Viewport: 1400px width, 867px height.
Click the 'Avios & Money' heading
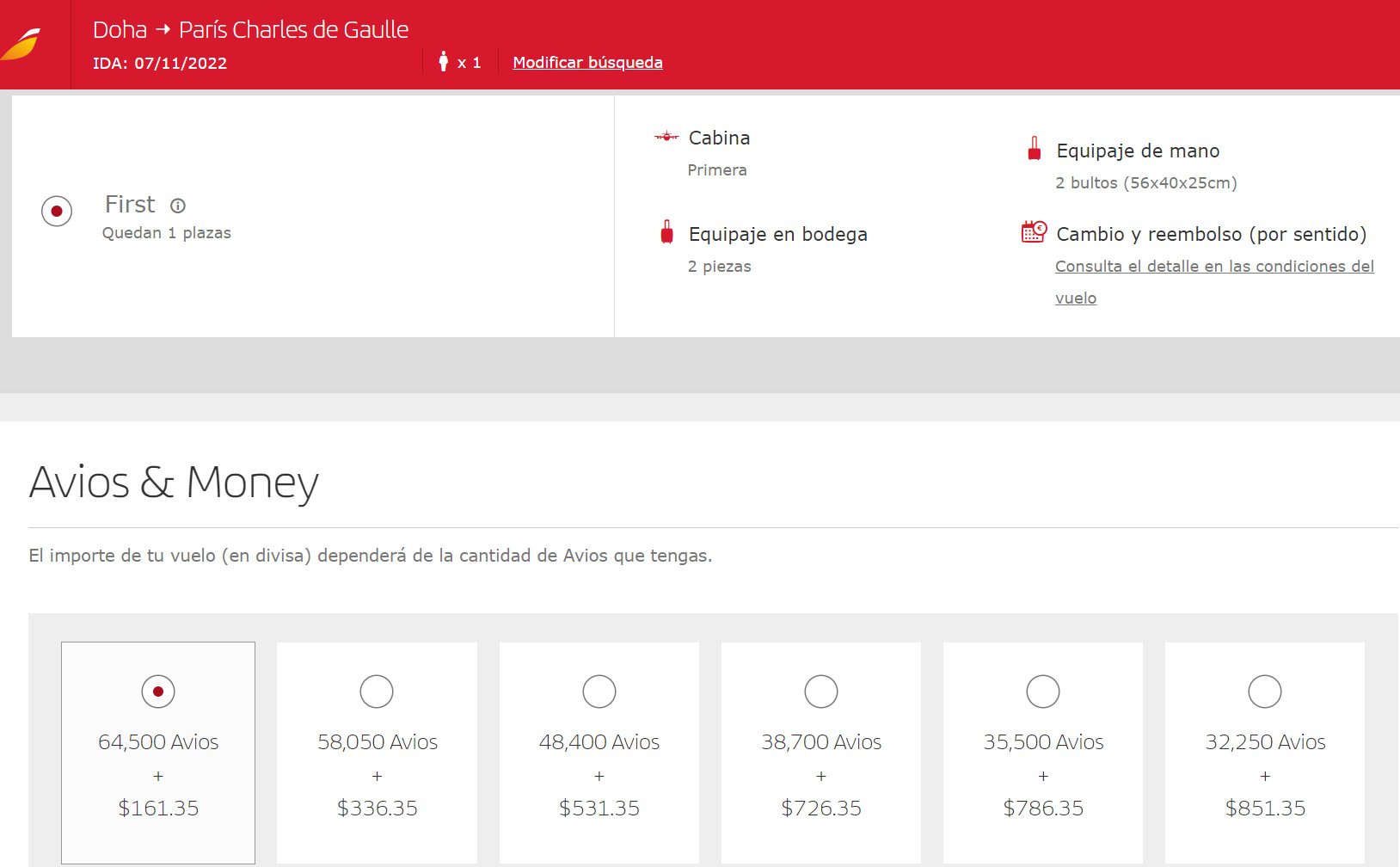click(x=174, y=482)
